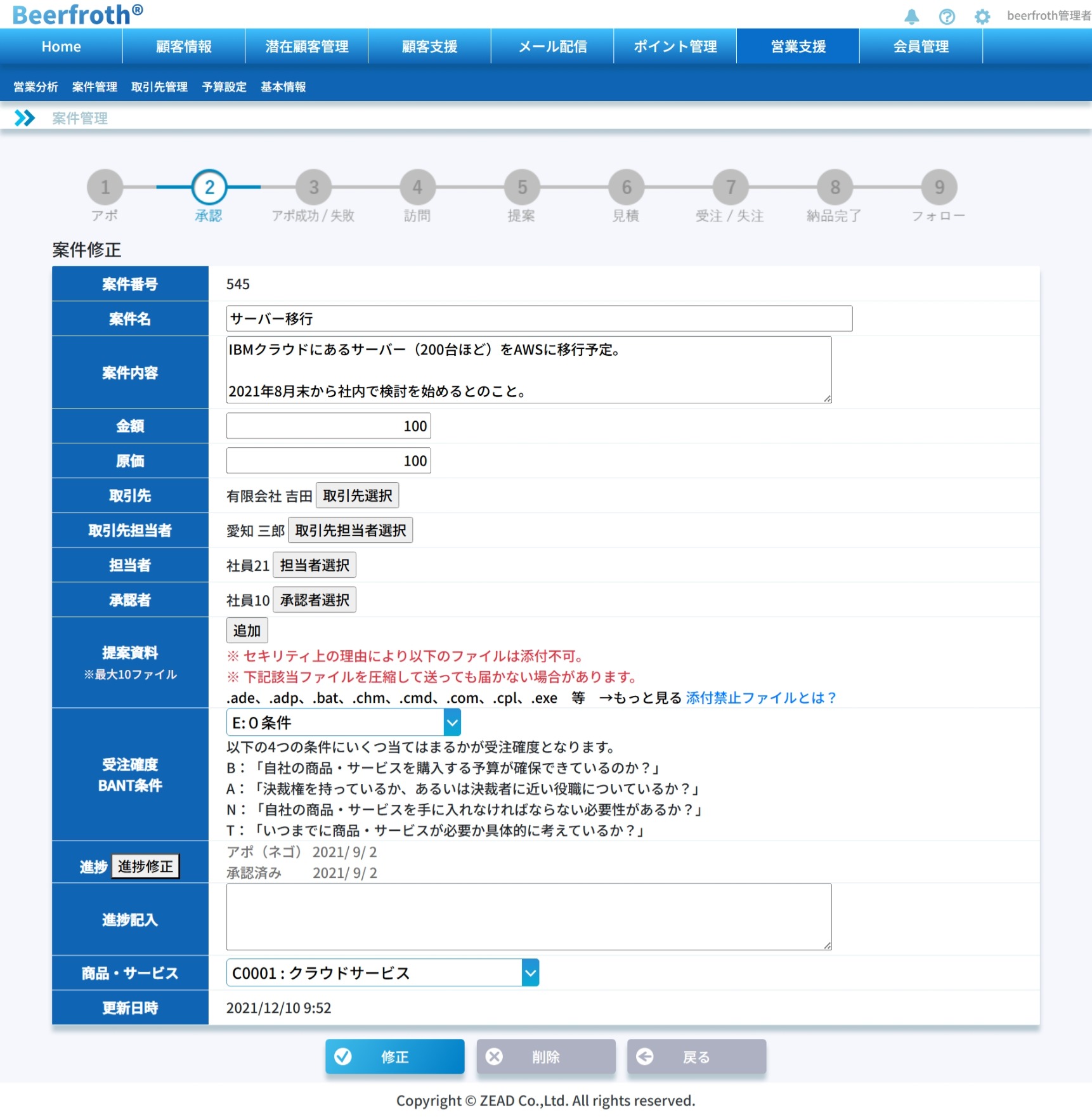Click the notification bell icon
Viewport: 1092px width, 1117px height.
pyautogui.click(x=911, y=16)
